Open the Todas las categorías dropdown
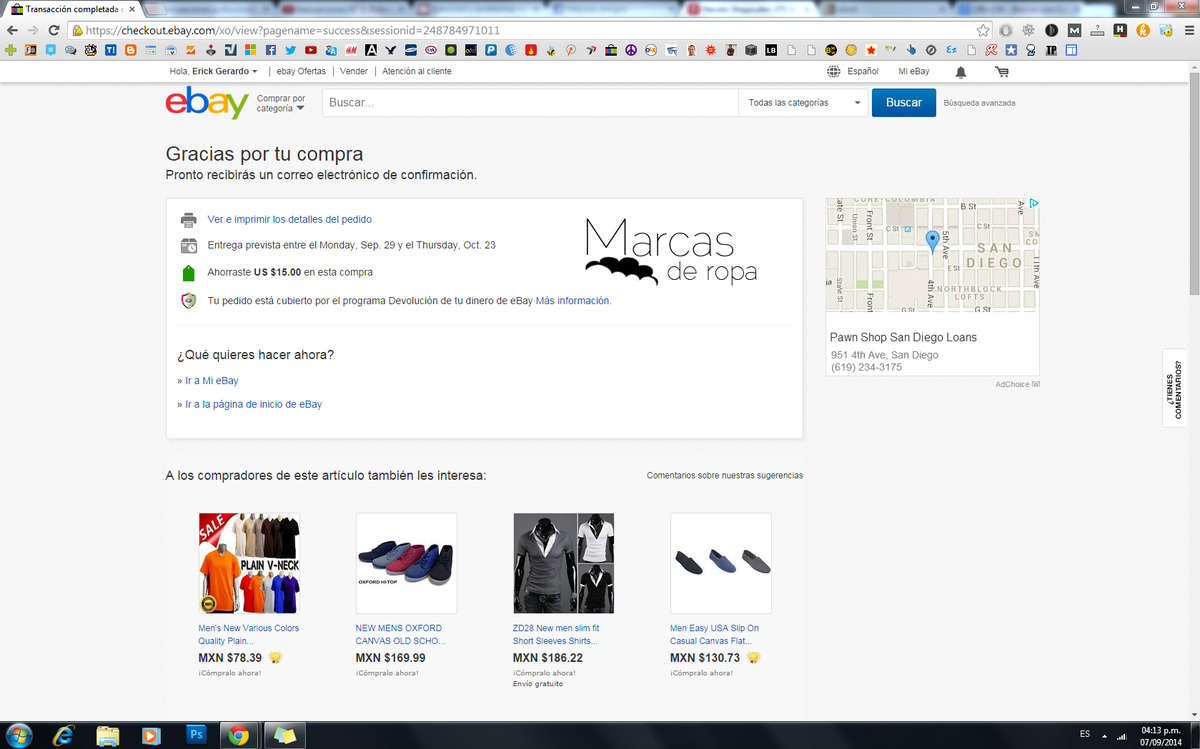The image size is (1200, 749). 804,102
